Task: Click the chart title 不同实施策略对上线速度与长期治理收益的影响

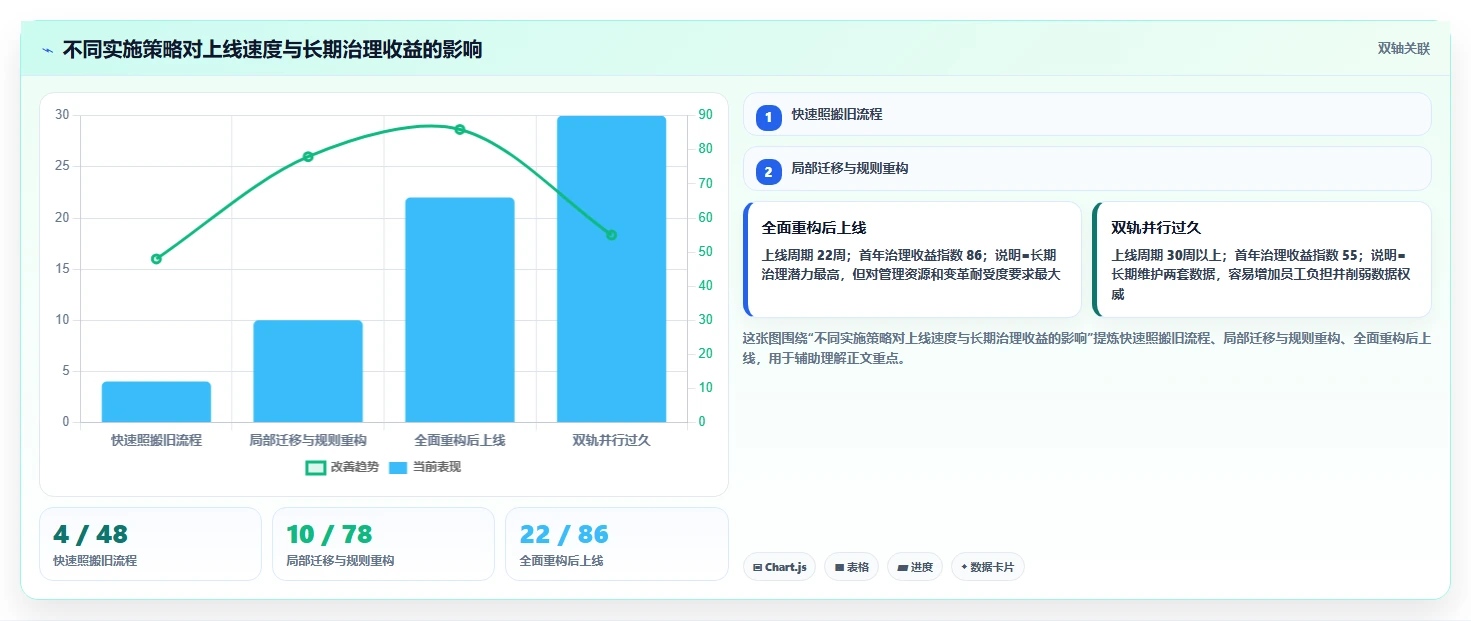Action: point(272,49)
